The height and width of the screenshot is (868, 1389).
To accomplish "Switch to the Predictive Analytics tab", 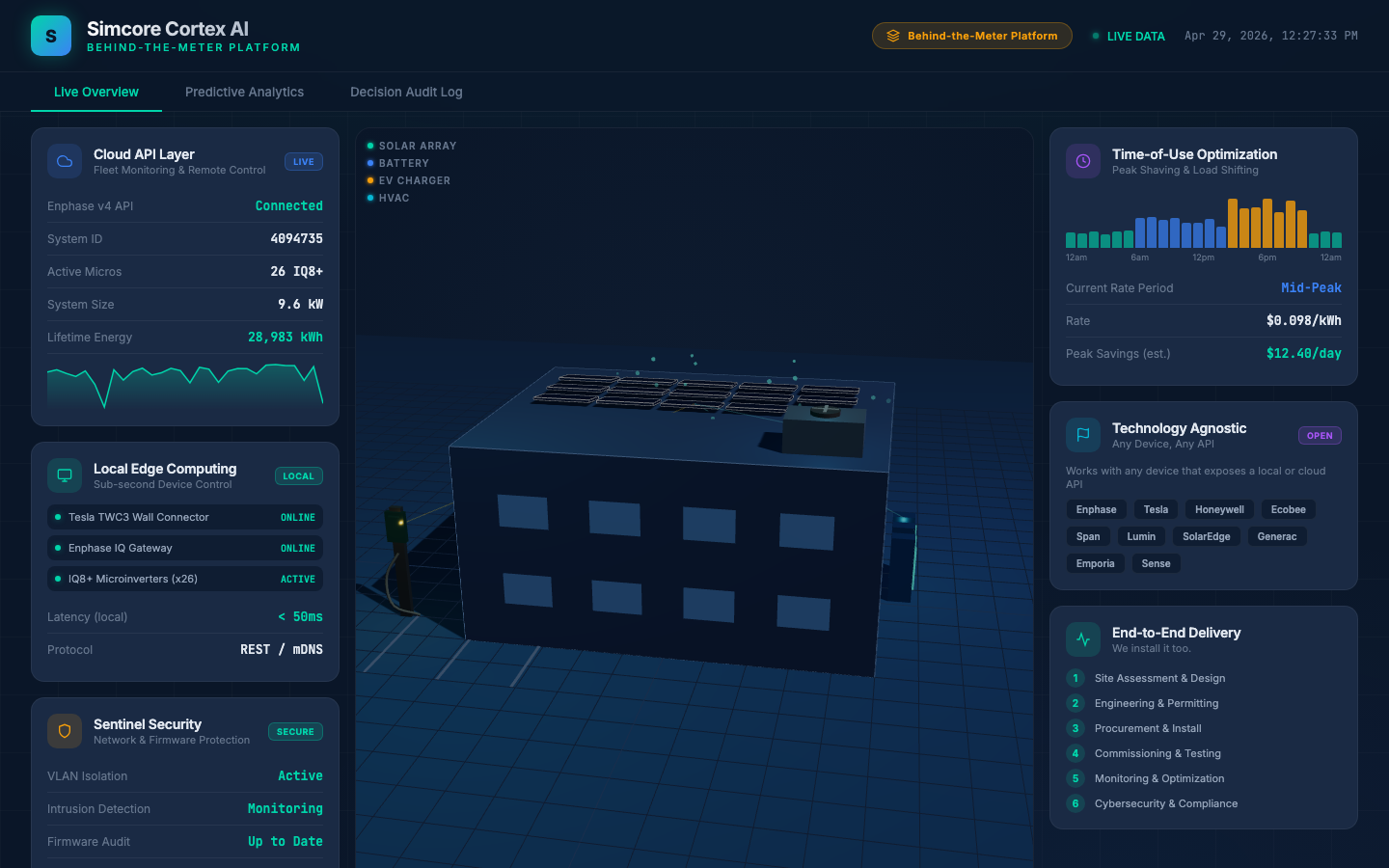I will pos(244,92).
